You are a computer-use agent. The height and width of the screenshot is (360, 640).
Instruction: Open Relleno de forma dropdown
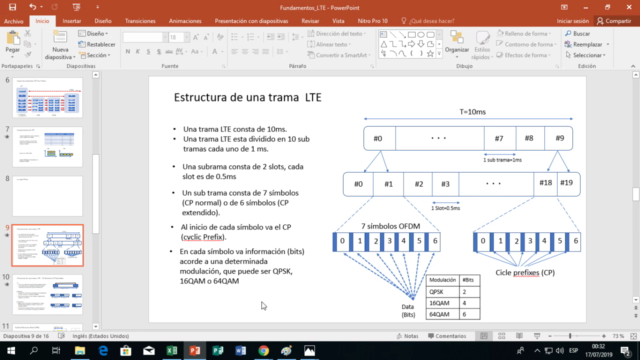tap(524, 33)
